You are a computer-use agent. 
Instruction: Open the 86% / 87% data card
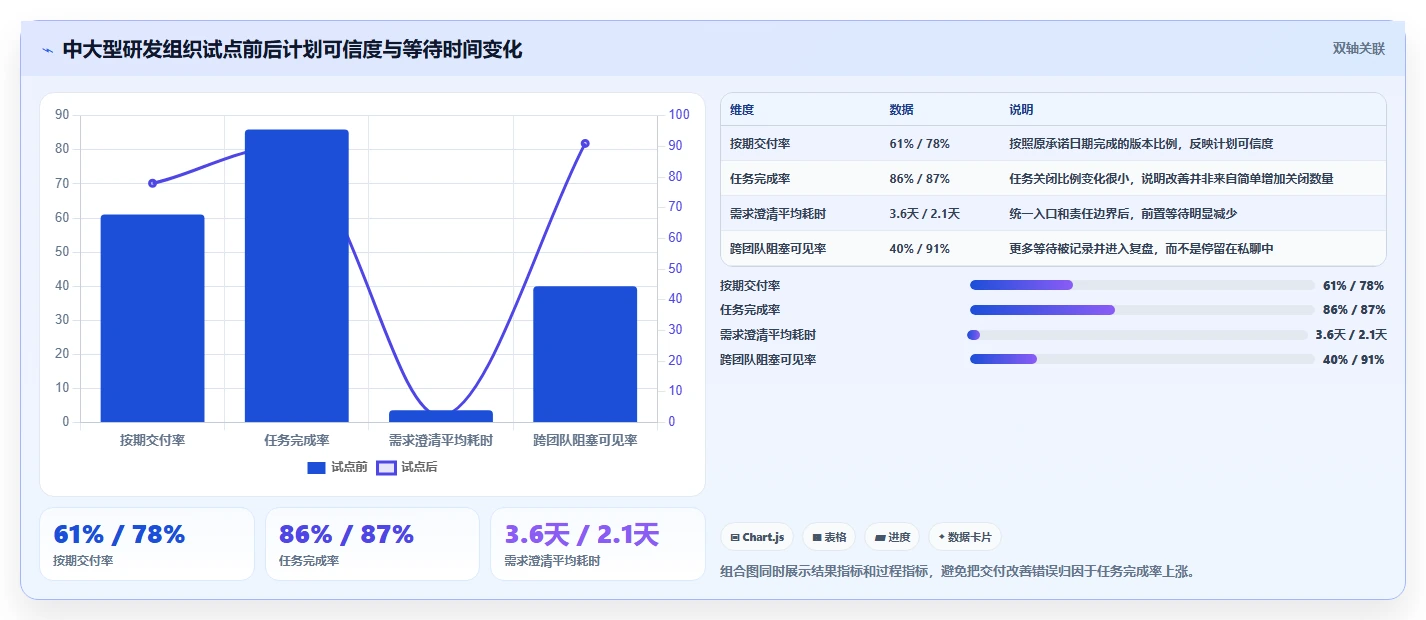coord(372,544)
